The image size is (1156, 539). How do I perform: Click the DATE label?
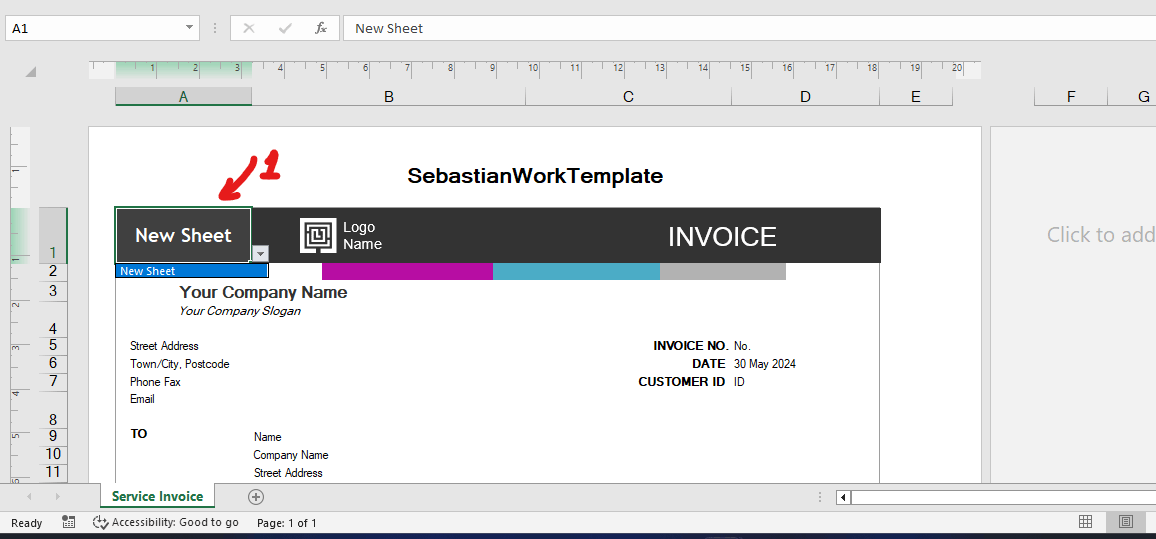pyautogui.click(x=709, y=364)
